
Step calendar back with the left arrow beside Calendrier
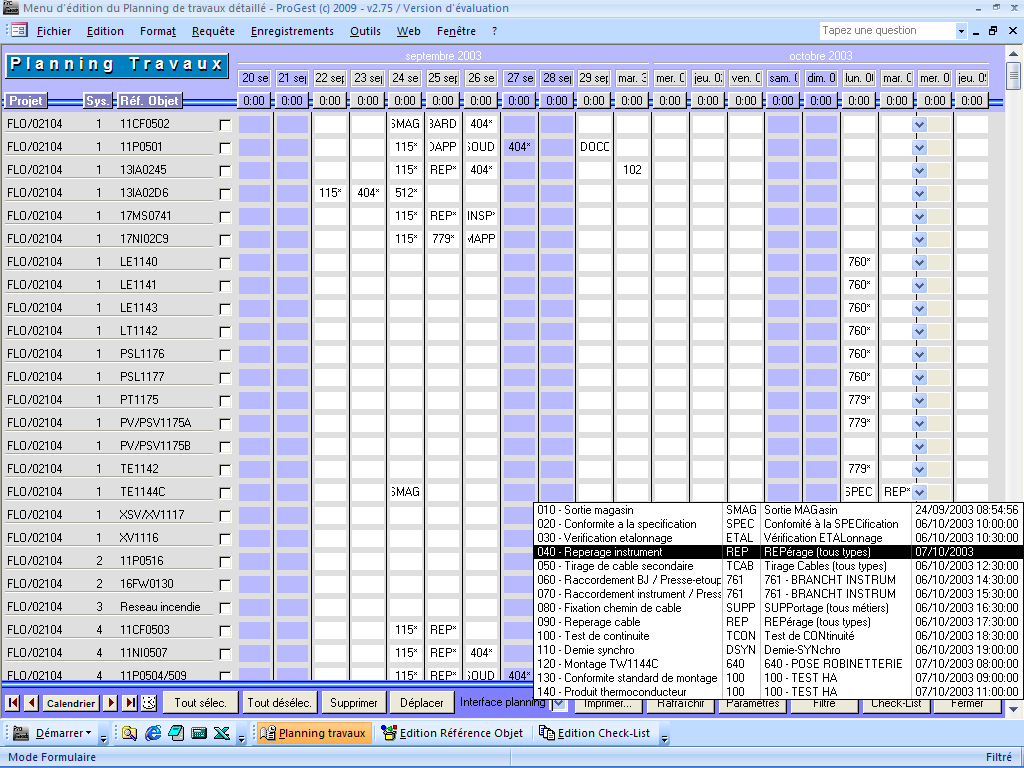[x=31, y=703]
